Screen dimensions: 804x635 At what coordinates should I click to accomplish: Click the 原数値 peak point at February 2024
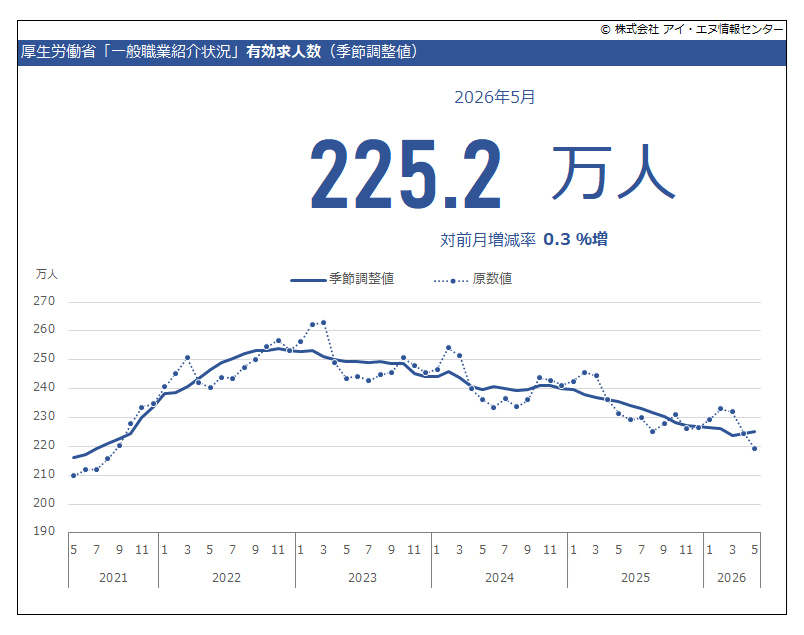pos(449,348)
